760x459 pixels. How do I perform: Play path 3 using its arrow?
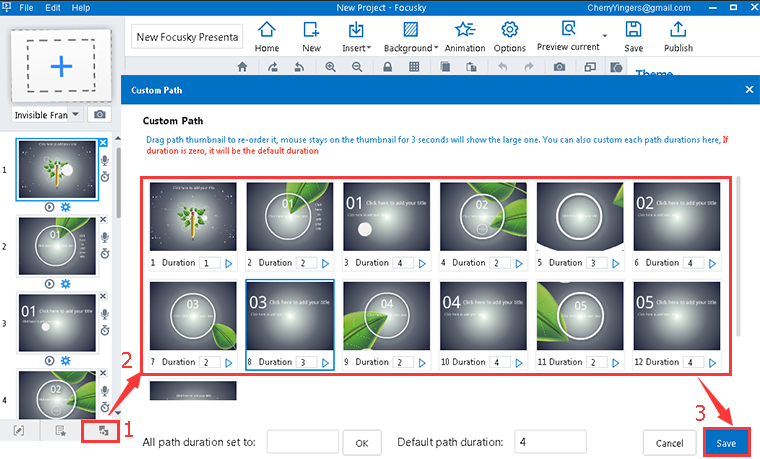coord(422,263)
